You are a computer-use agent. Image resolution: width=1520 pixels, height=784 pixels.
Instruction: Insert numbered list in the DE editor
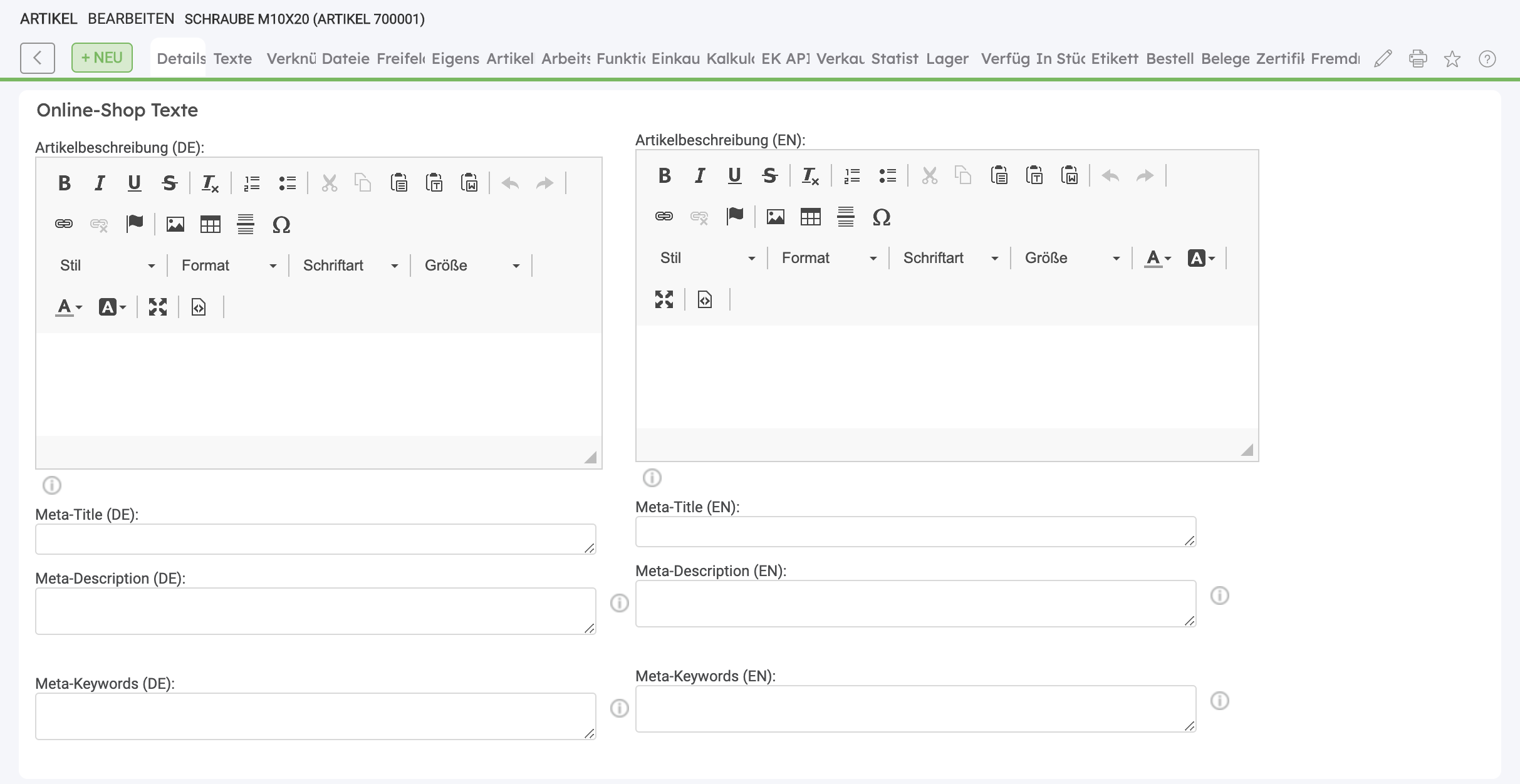[x=252, y=183]
